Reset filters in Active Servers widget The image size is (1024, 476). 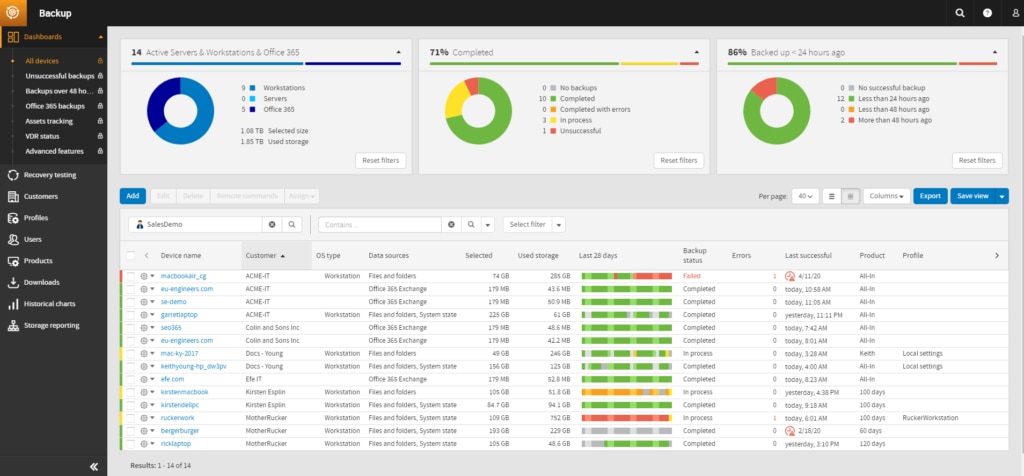381,161
